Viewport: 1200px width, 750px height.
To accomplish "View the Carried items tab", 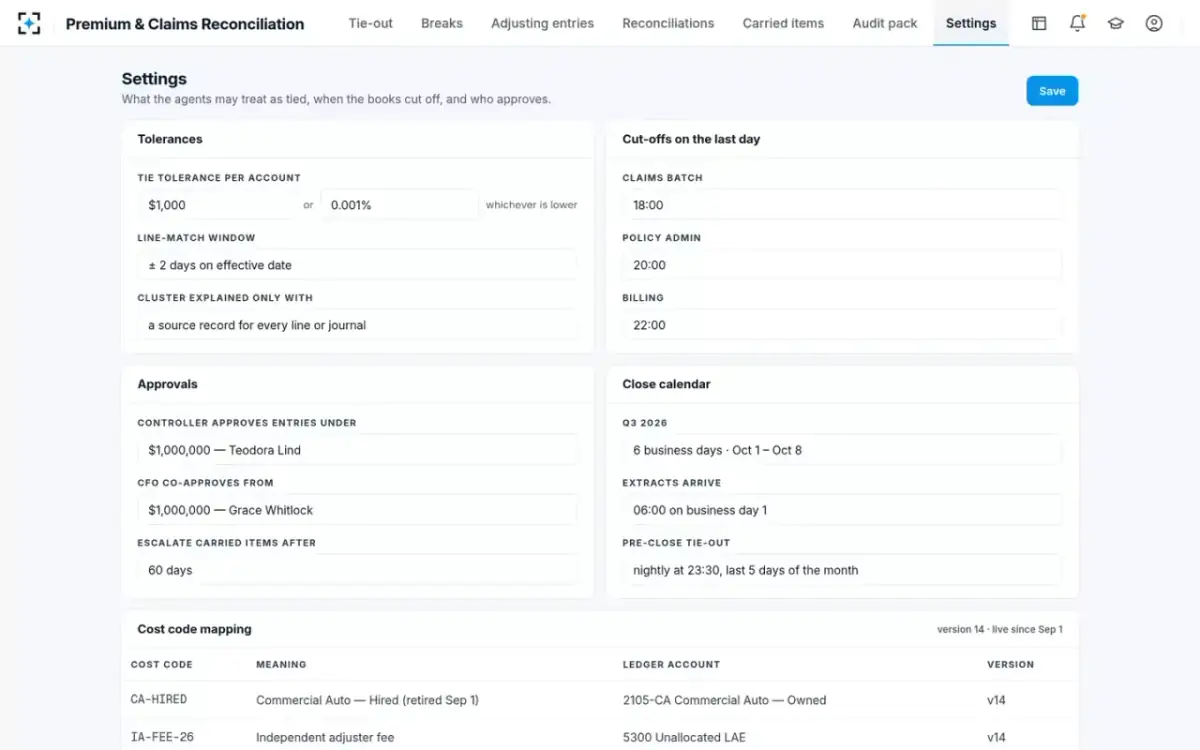I will pyautogui.click(x=783, y=23).
